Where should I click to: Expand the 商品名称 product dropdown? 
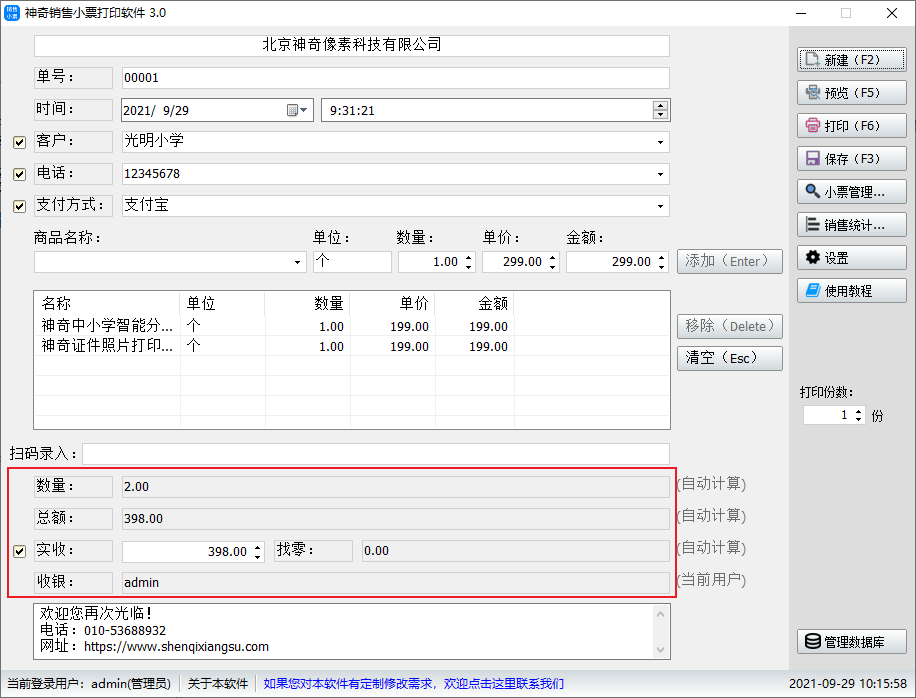pyautogui.click(x=297, y=262)
